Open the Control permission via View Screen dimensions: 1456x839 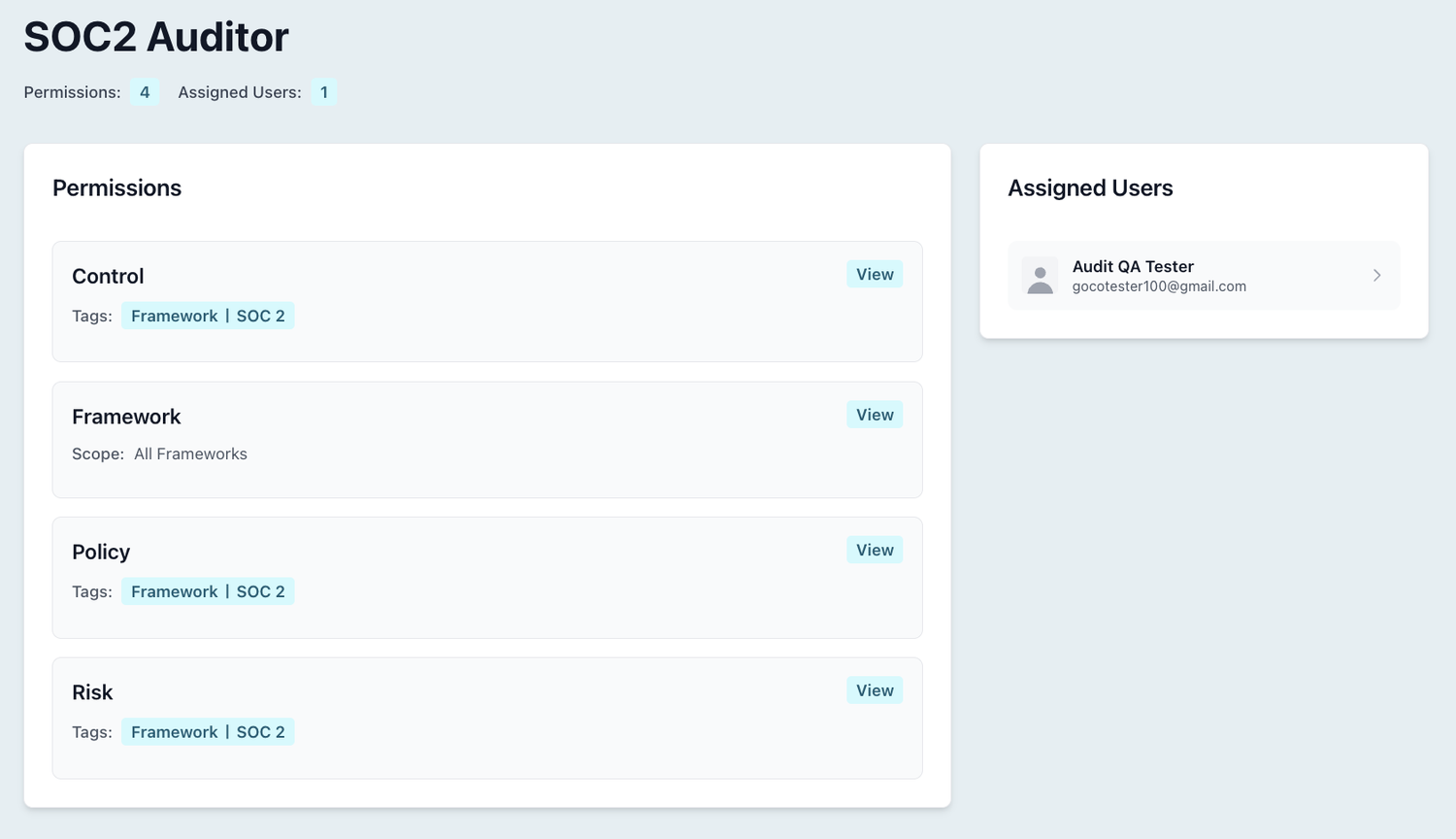(873, 274)
